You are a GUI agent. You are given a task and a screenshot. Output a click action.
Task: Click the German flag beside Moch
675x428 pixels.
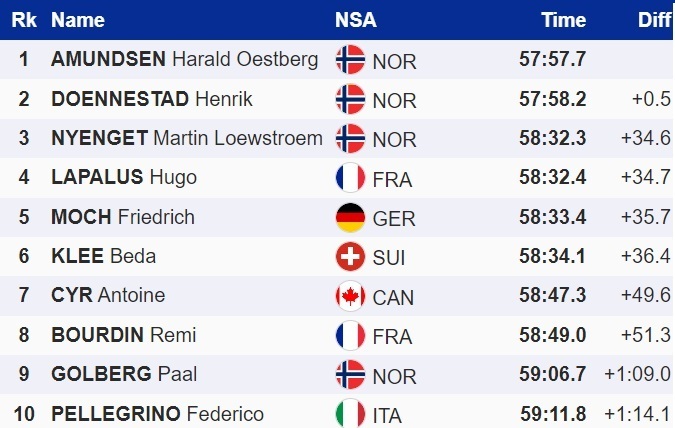pyautogui.click(x=350, y=217)
